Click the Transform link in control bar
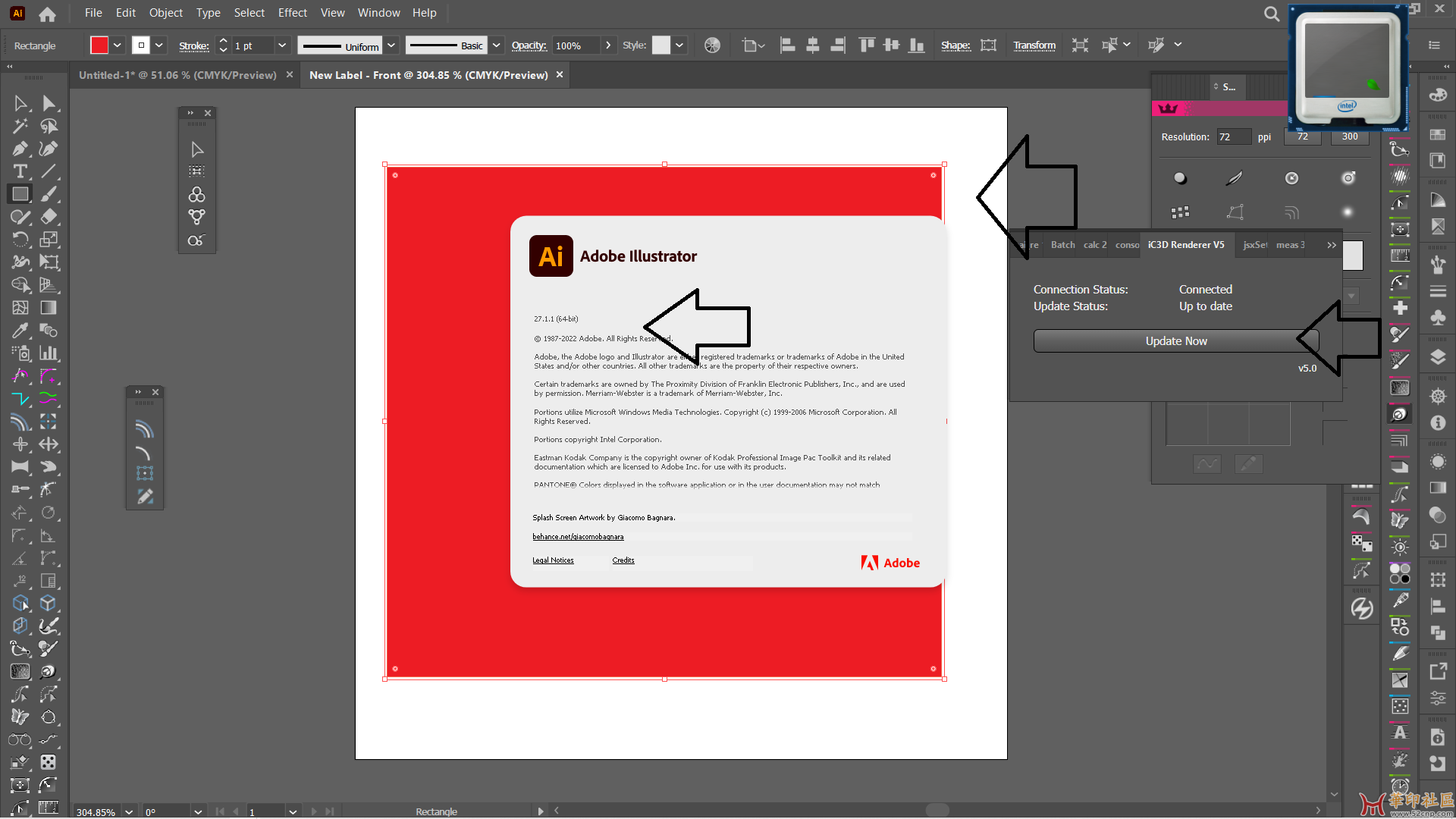Image resolution: width=1456 pixels, height=819 pixels. [x=1034, y=45]
